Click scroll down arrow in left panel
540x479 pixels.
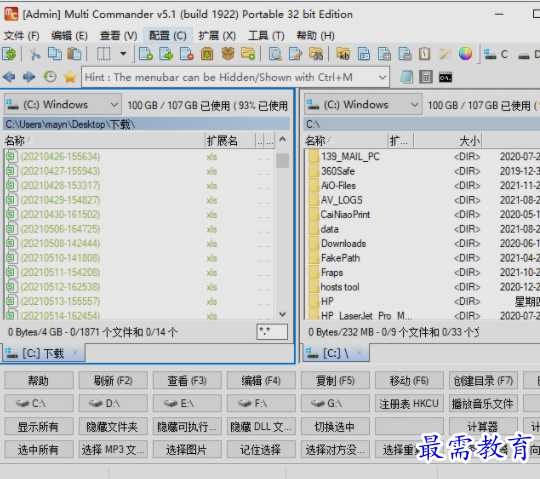click(282, 314)
